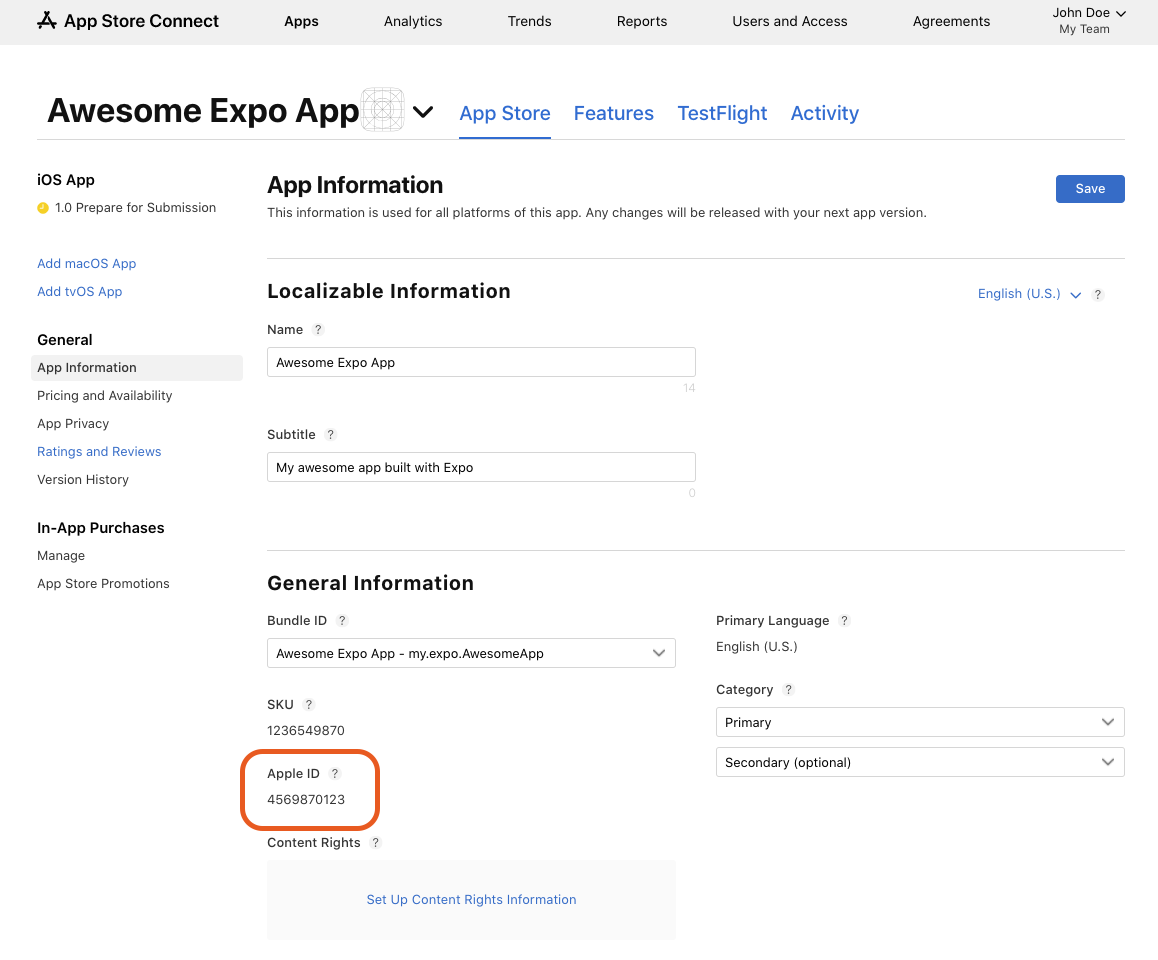Click the Category help question mark
Screen dimensions: 1158x960
pos(788,689)
